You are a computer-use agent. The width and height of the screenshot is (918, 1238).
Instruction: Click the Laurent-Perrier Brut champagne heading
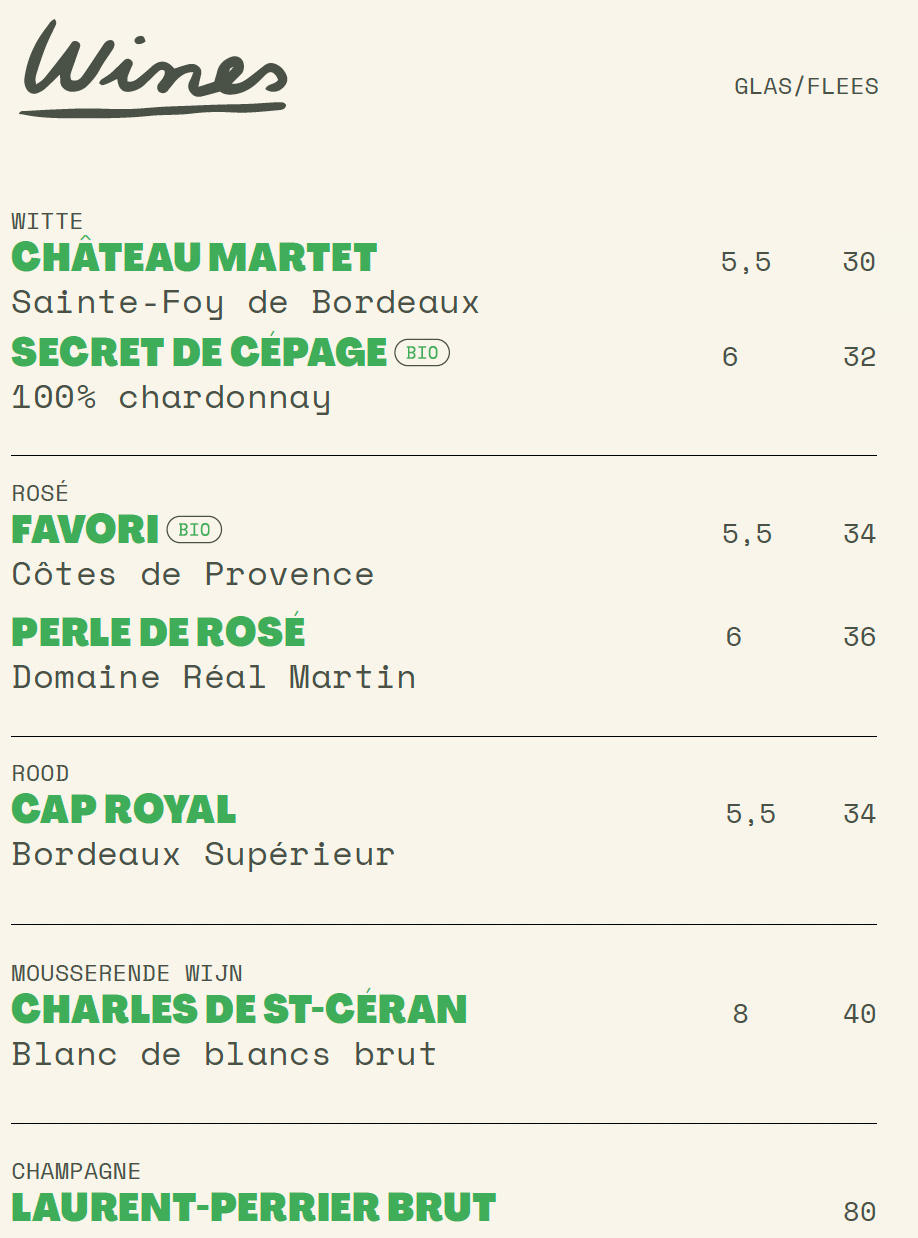[x=254, y=1207]
